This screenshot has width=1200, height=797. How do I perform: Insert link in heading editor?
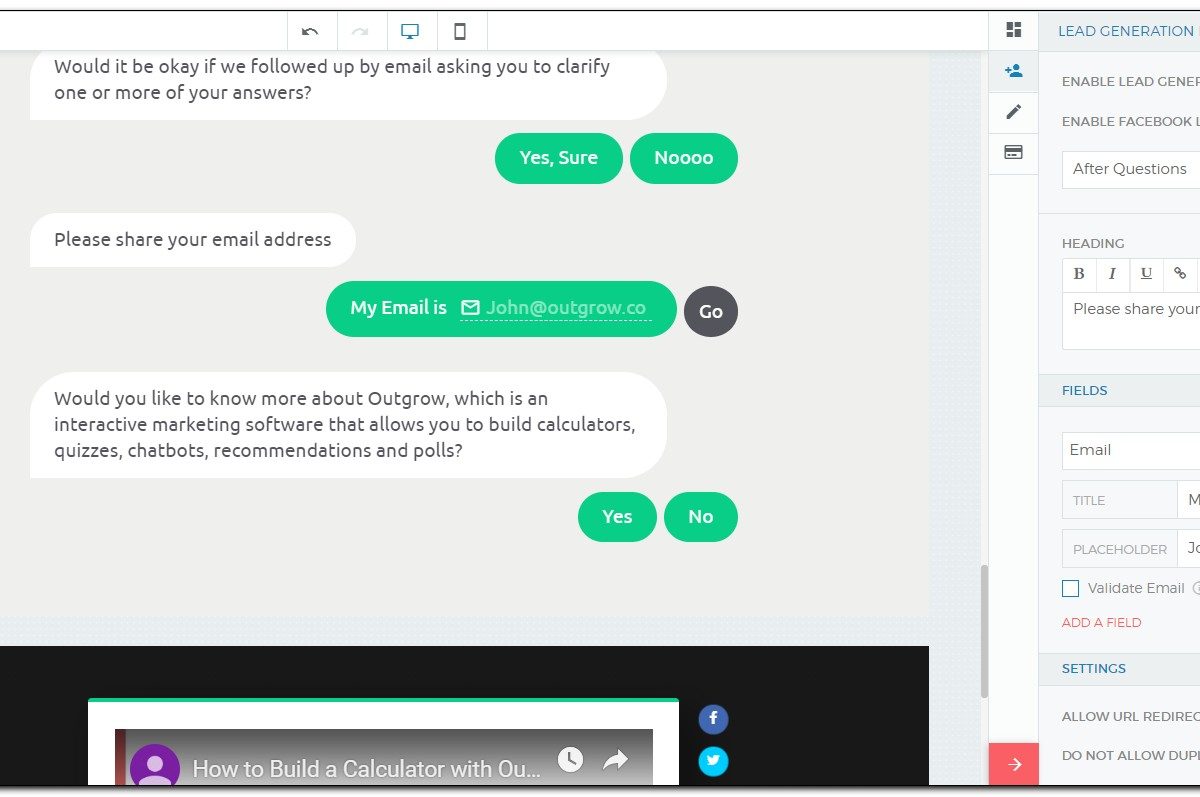[x=1180, y=274]
